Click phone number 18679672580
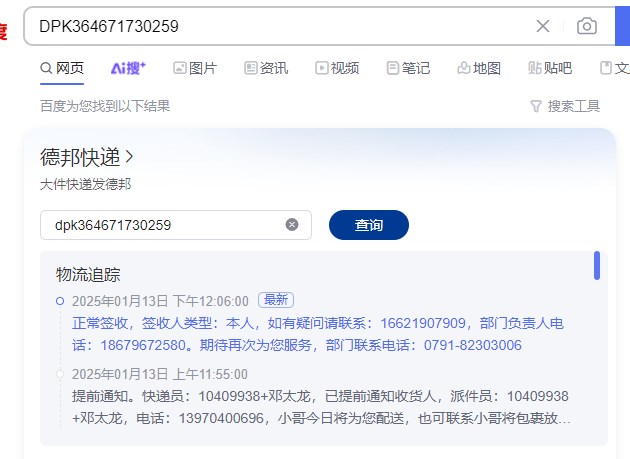The height and width of the screenshot is (459, 630). pos(143,345)
